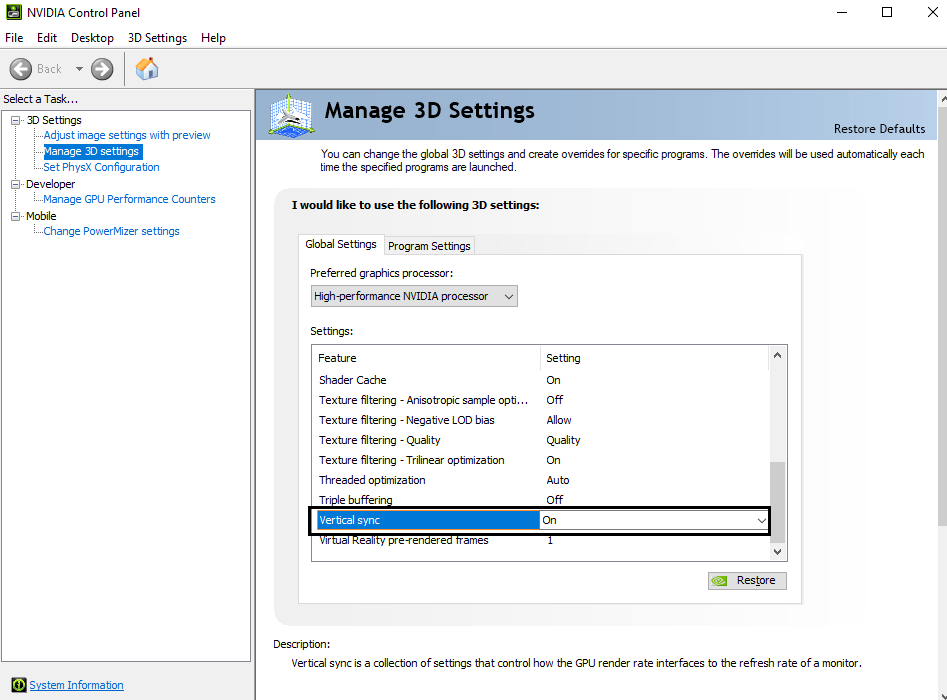This screenshot has width=947, height=700.
Task: Open Adjust image settings with preview
Action: [x=127, y=135]
